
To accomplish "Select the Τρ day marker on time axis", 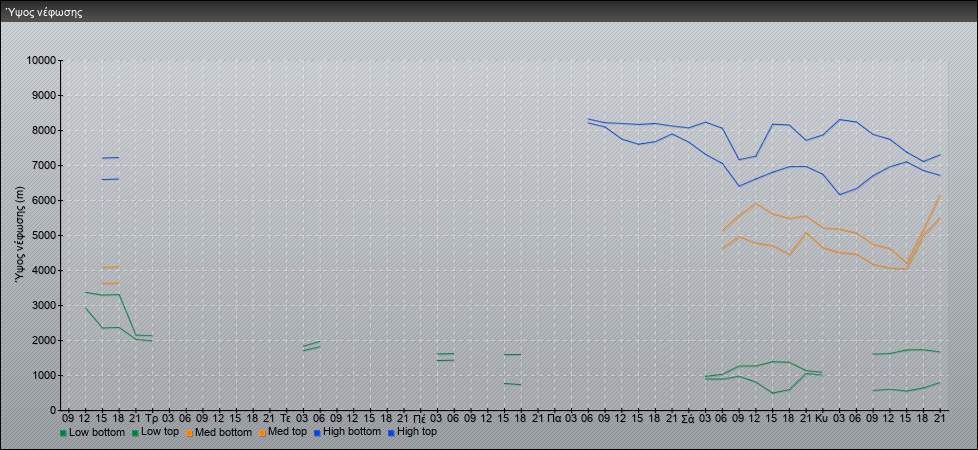I will coord(151,417).
